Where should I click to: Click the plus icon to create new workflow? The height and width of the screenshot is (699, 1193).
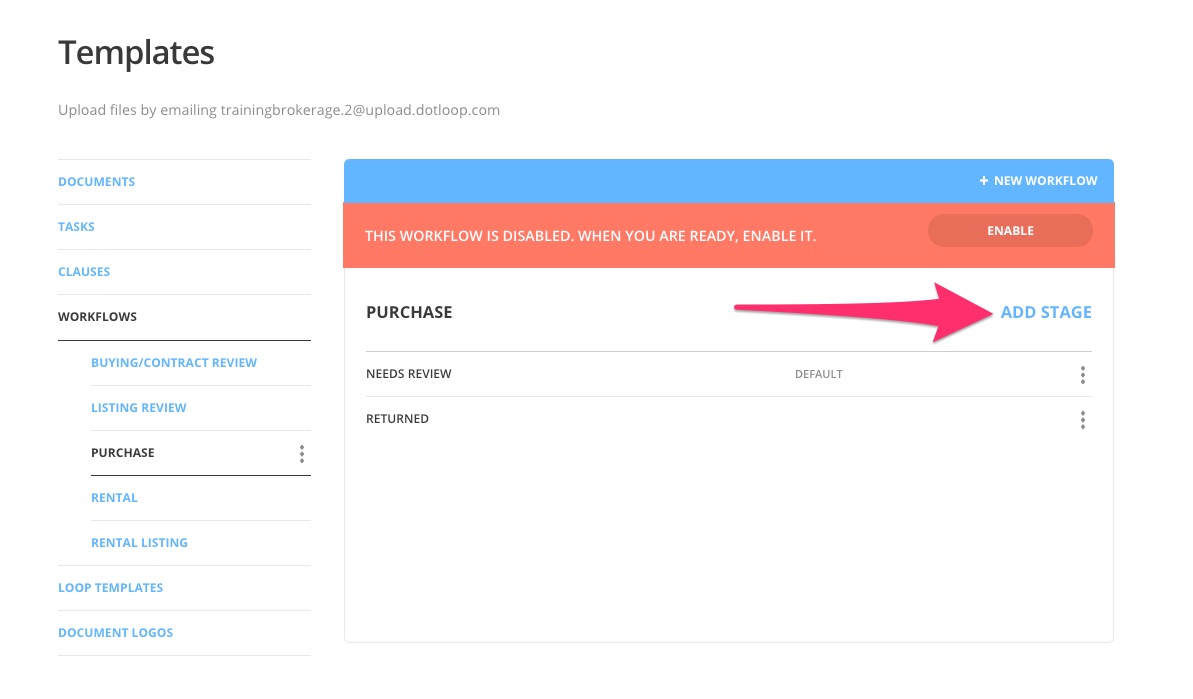(982, 181)
